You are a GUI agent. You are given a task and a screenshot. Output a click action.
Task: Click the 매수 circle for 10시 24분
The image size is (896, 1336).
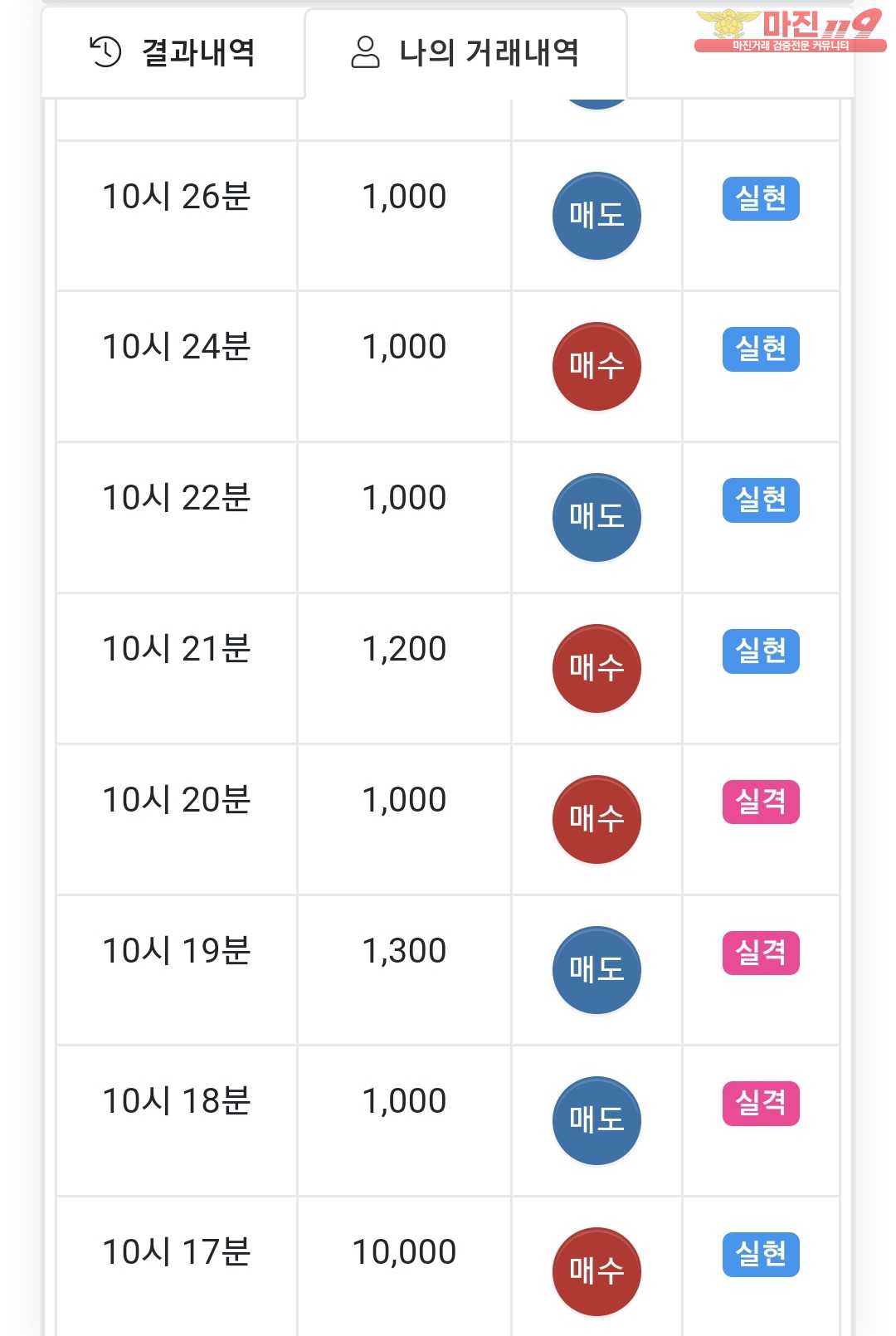point(597,366)
